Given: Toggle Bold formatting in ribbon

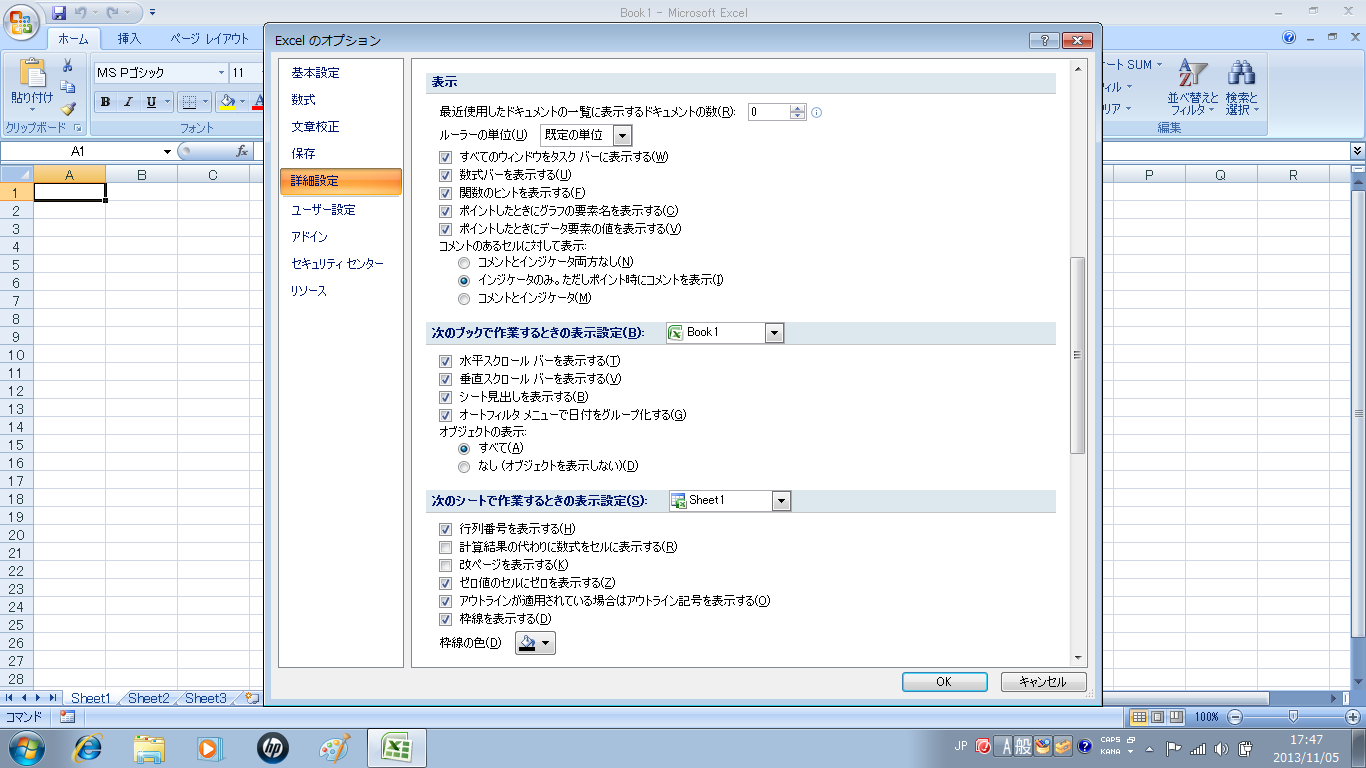Looking at the screenshot, I should click(x=105, y=102).
